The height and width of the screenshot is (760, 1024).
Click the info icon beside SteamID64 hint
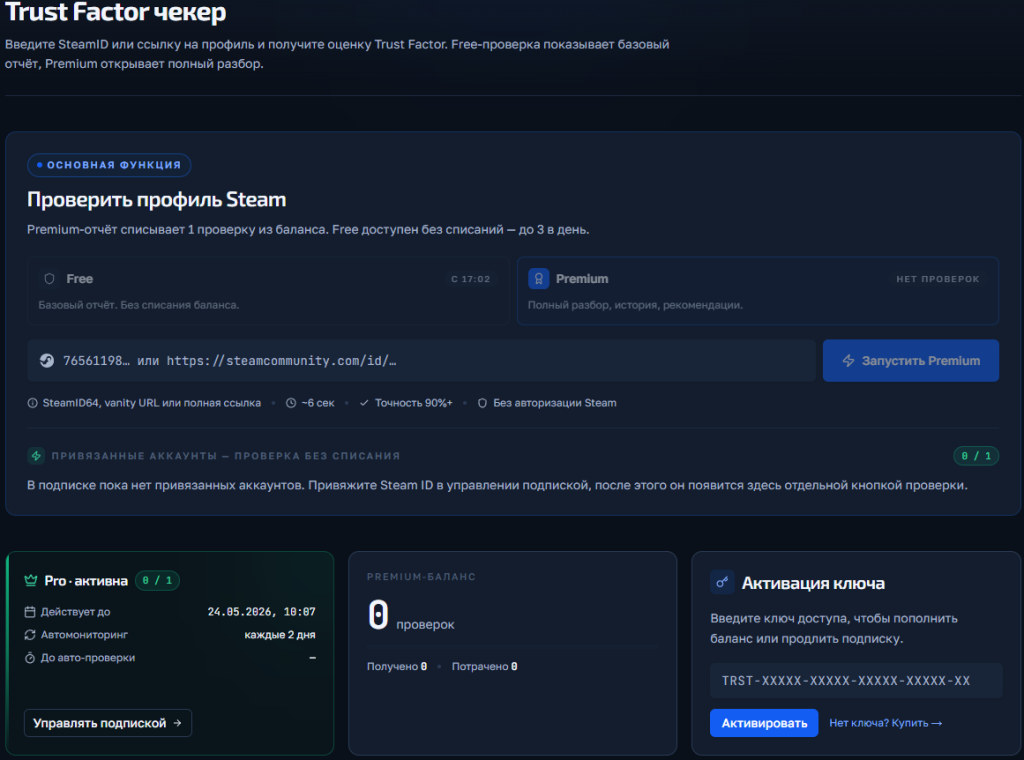pos(33,403)
